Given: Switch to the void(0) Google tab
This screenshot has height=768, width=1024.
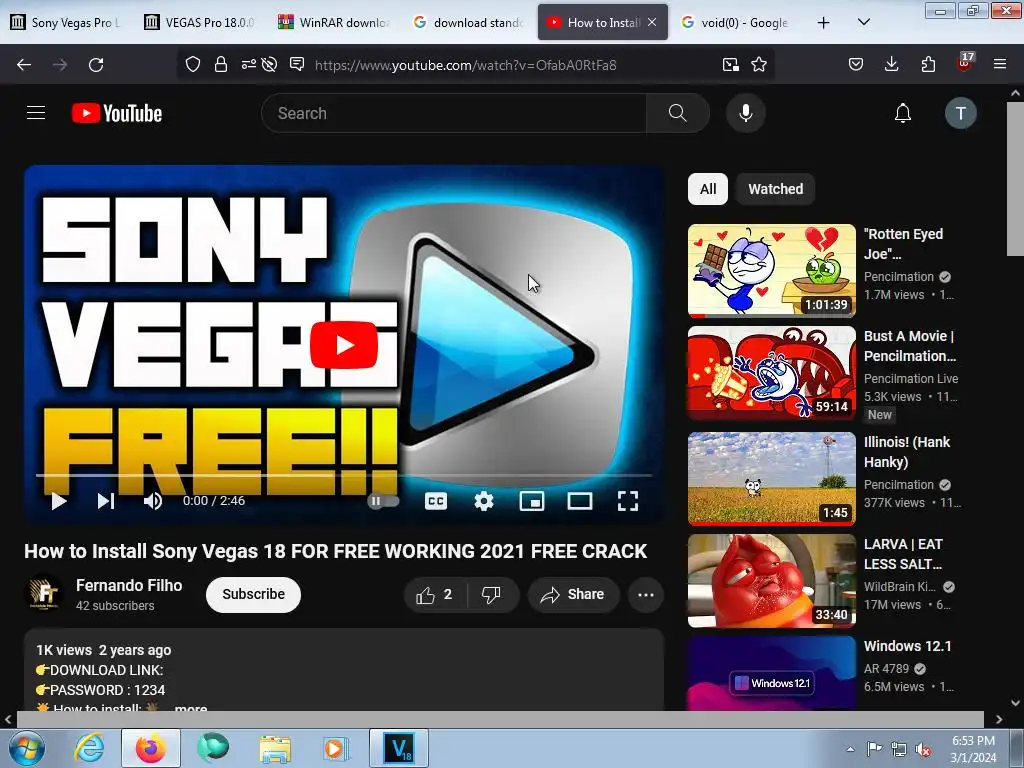Looking at the screenshot, I should click(x=737, y=22).
